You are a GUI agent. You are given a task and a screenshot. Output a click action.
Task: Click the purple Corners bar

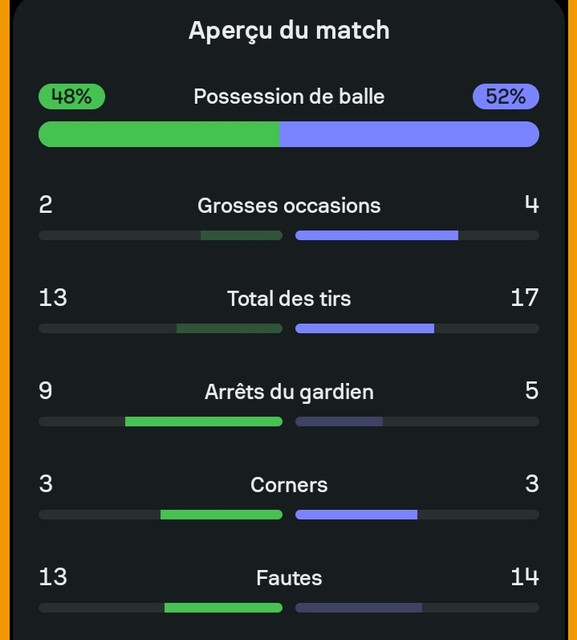(x=356, y=515)
